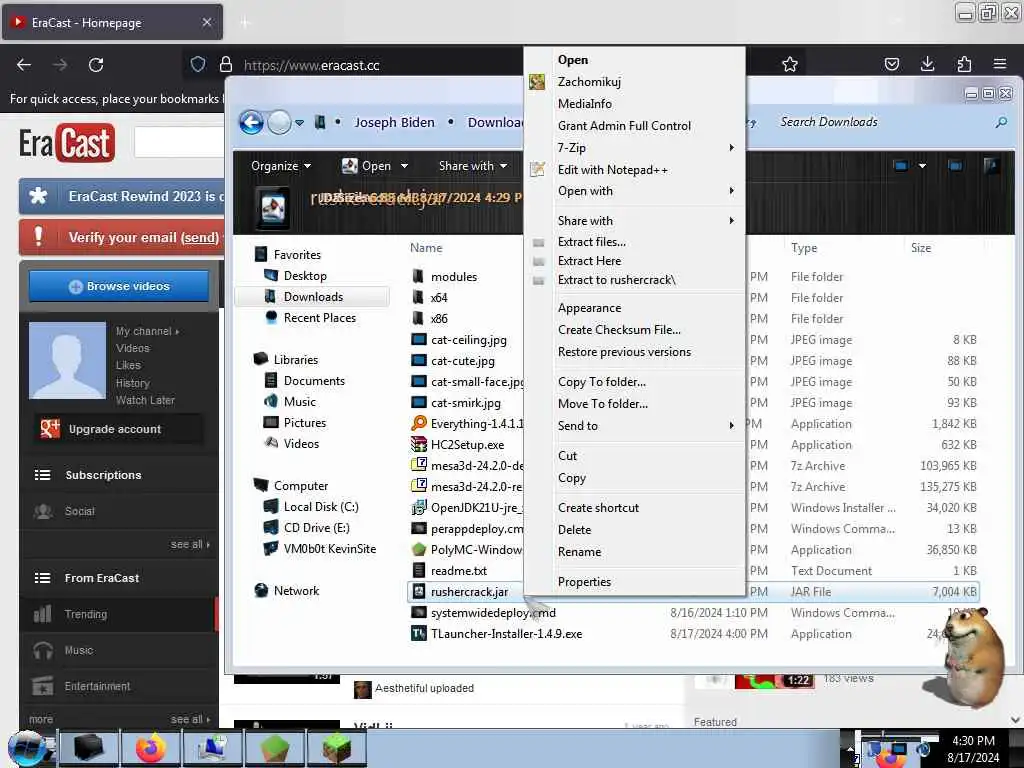Select Create Checksum File...
The height and width of the screenshot is (768, 1024).
pyautogui.click(x=619, y=330)
